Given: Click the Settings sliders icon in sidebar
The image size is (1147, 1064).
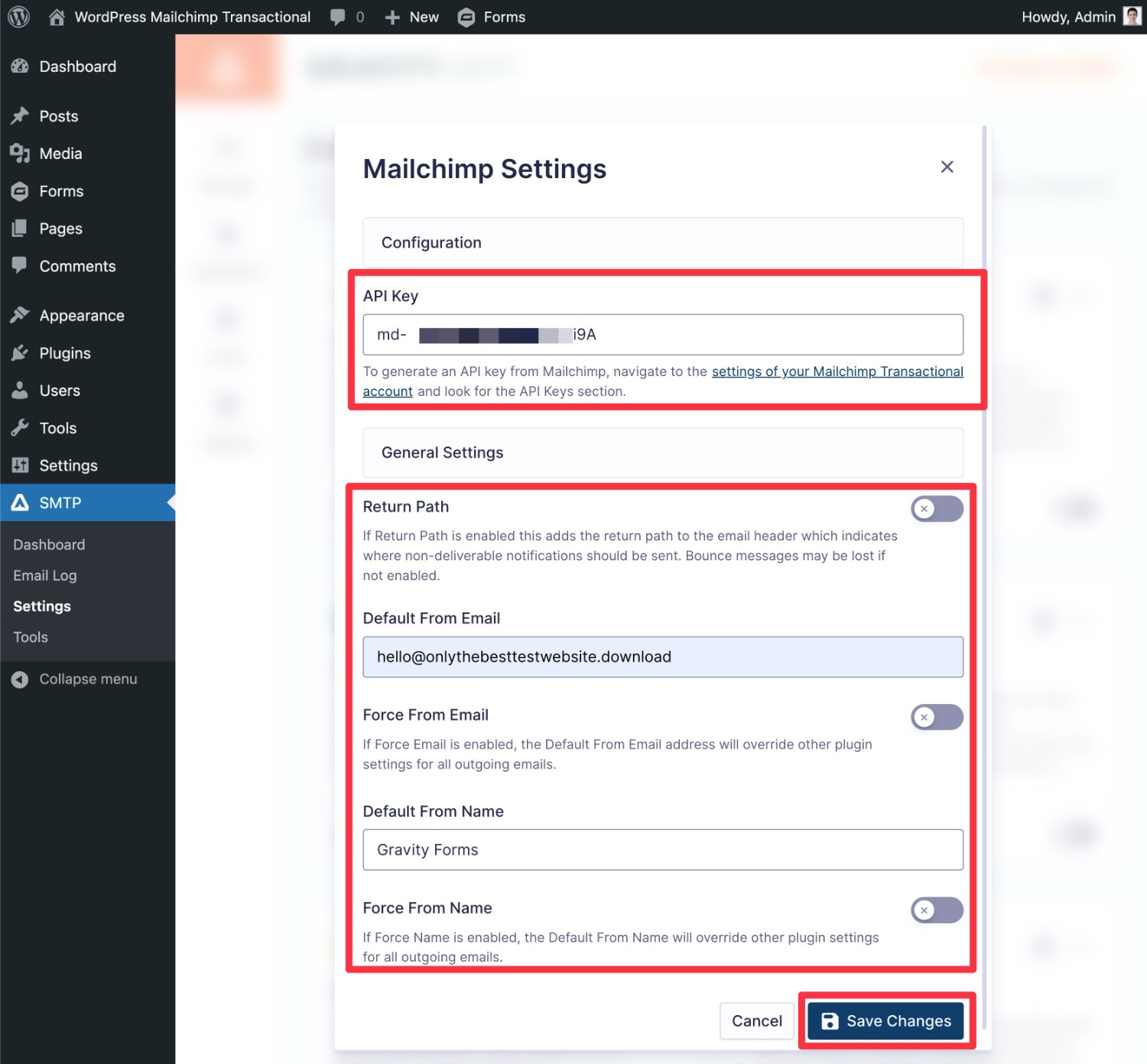Looking at the screenshot, I should point(20,465).
